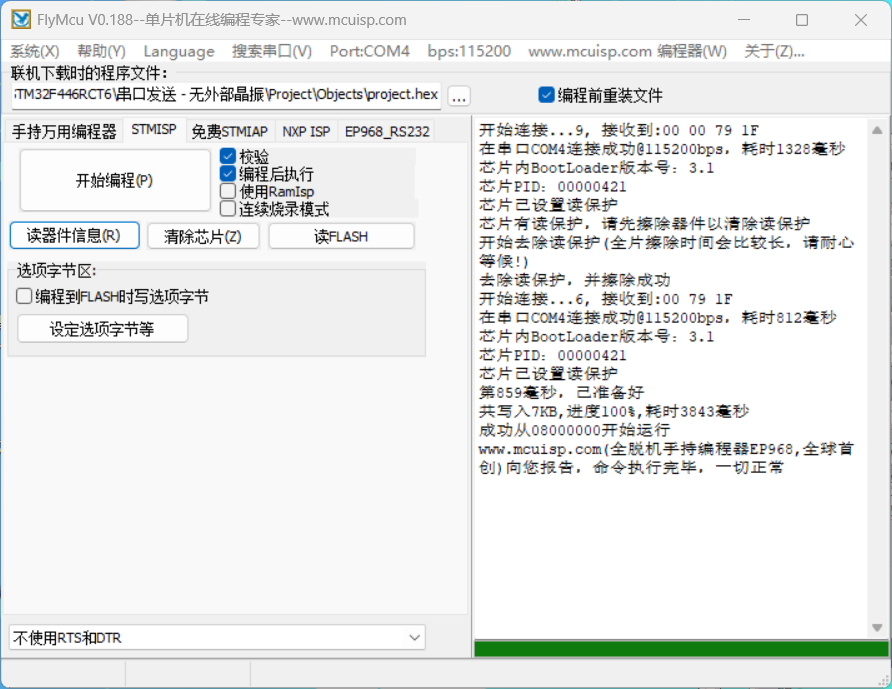
Task: Click the log scrollbar up arrow
Action: (877, 130)
